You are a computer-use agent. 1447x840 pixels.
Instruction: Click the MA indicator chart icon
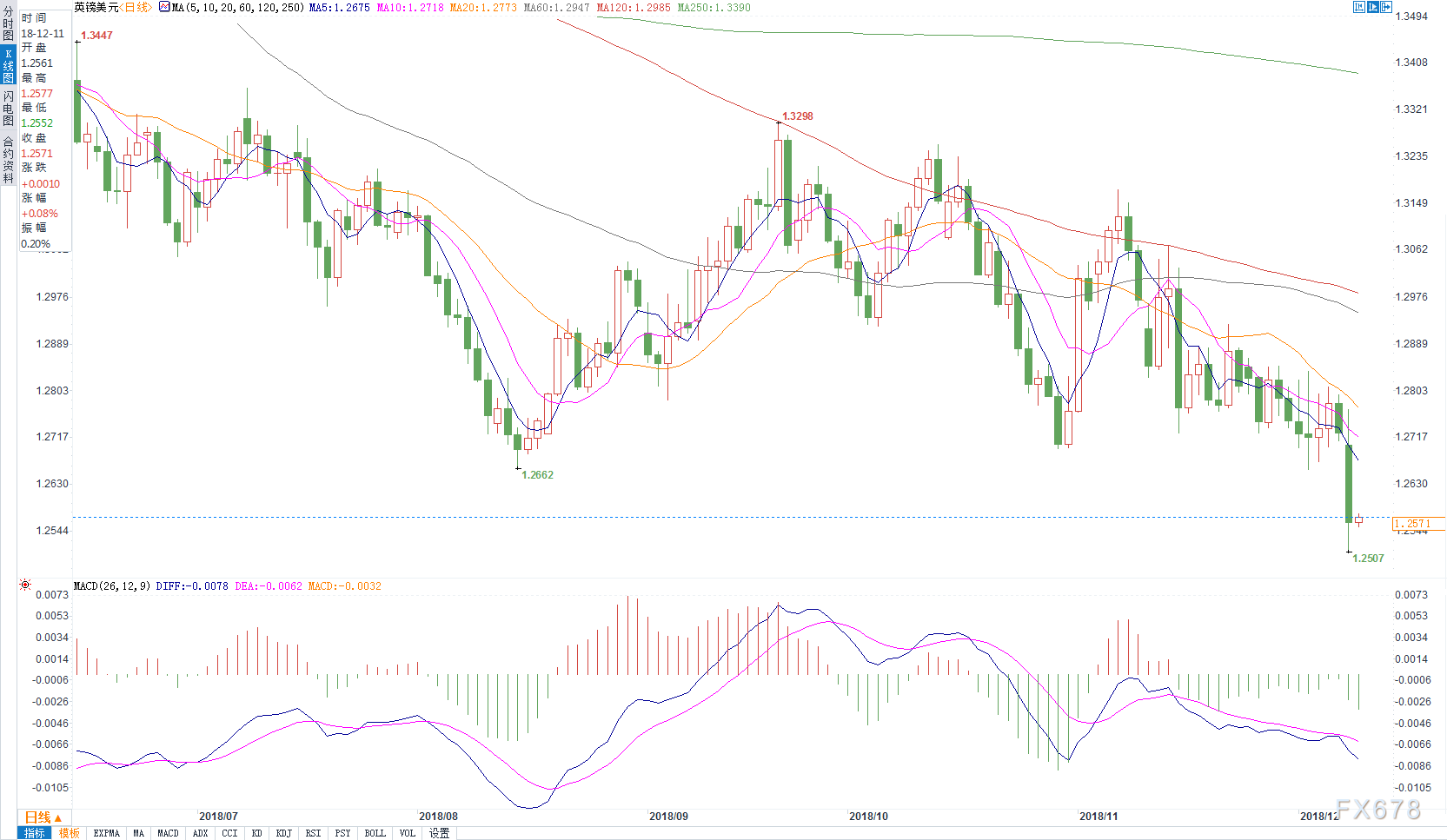click(x=164, y=7)
